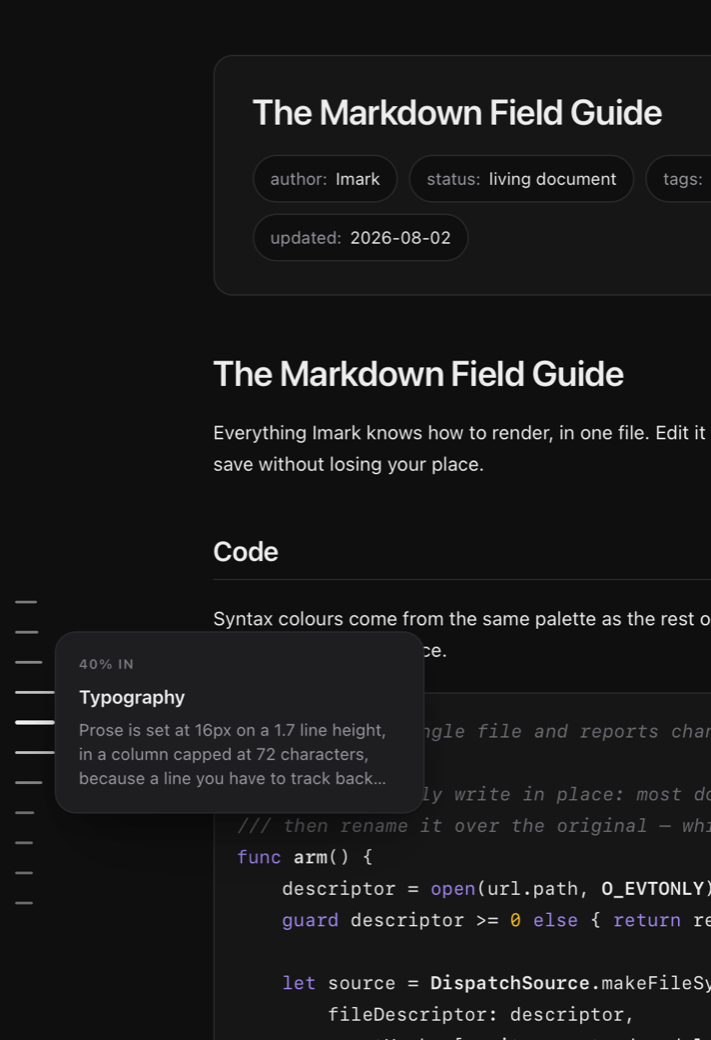The height and width of the screenshot is (1040, 711).
Task: Jump to the bottommost outline tick
Action: pos(24,903)
